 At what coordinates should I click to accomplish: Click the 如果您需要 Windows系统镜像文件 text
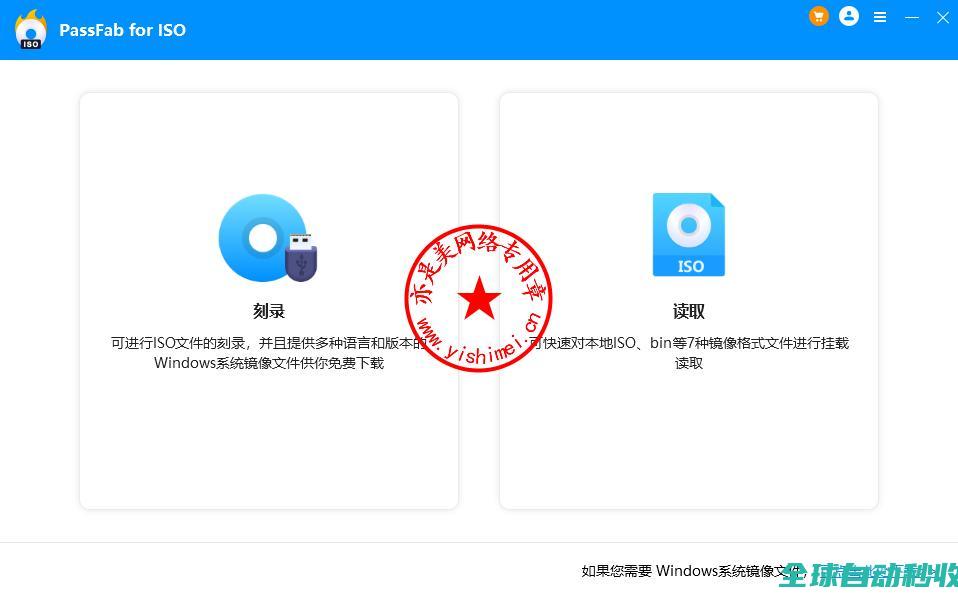coord(680,571)
